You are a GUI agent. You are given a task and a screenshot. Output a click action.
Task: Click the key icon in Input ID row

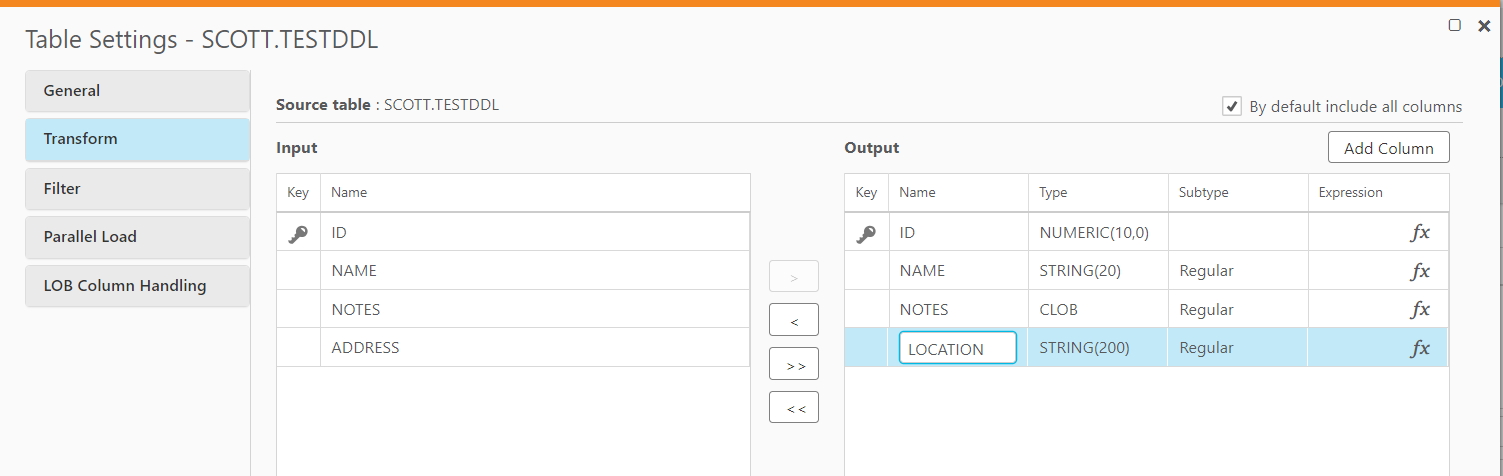[x=298, y=233]
